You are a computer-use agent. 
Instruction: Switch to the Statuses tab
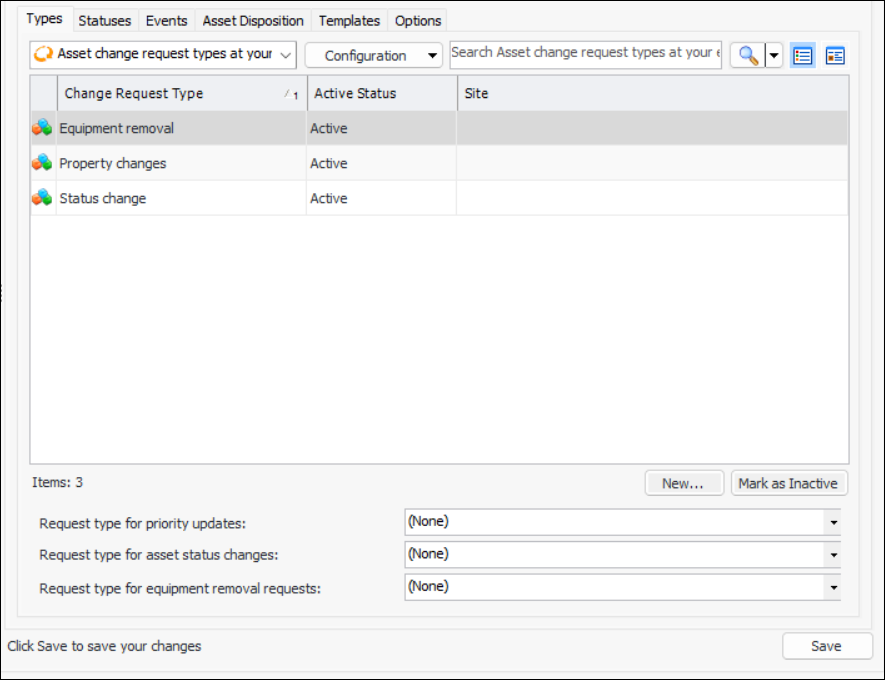click(104, 20)
